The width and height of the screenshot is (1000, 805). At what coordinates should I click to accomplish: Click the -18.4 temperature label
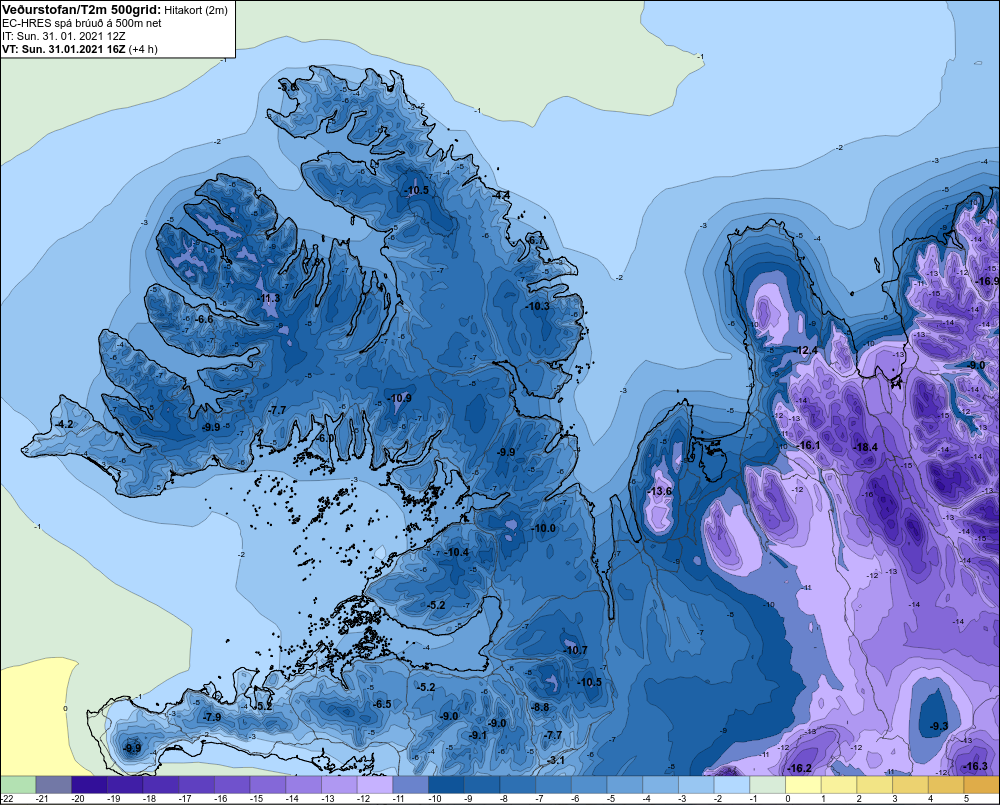click(865, 447)
